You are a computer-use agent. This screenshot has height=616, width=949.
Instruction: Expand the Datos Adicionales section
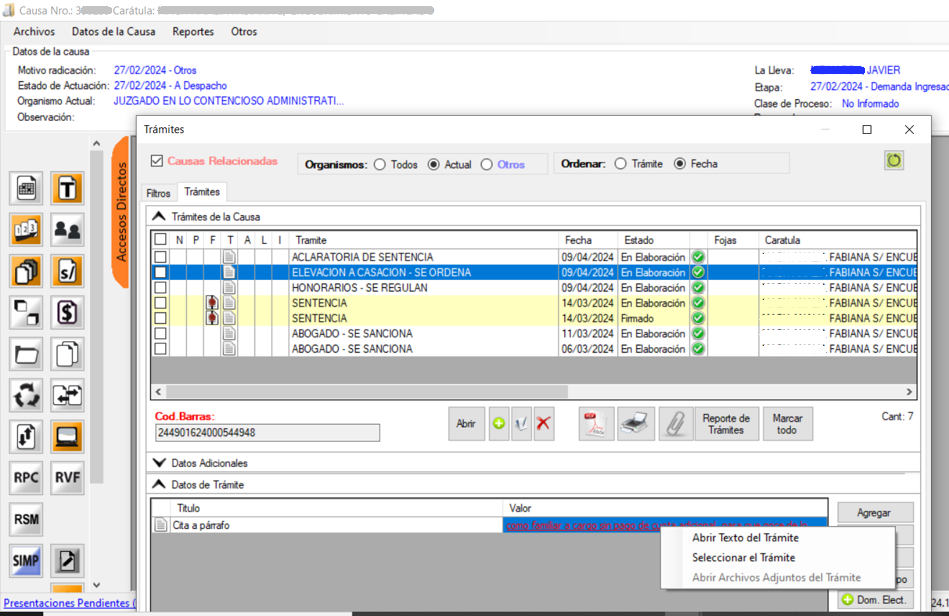pos(159,463)
